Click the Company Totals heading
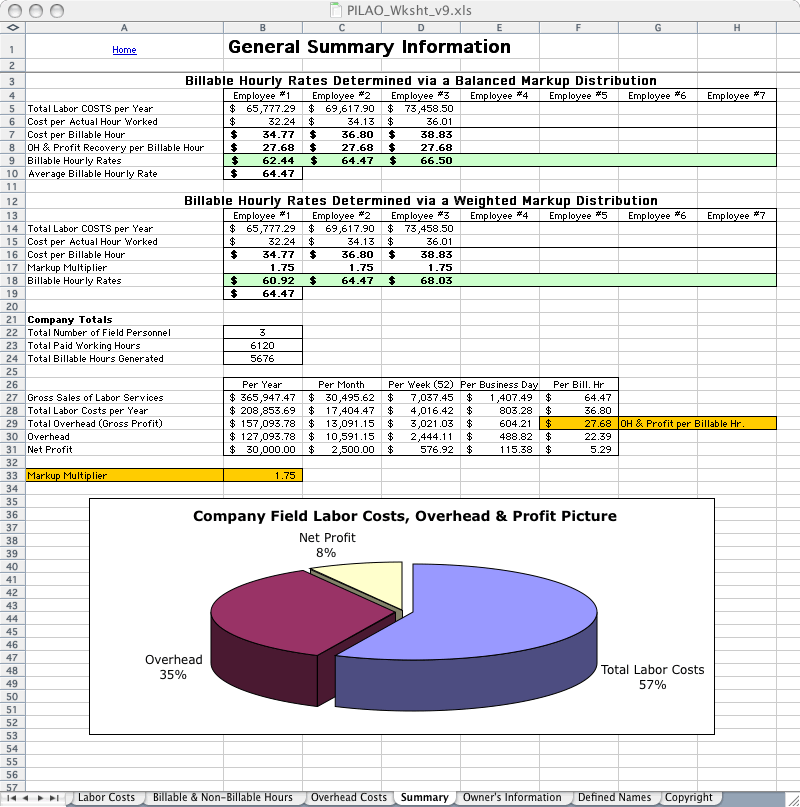800x807 pixels. [69, 320]
